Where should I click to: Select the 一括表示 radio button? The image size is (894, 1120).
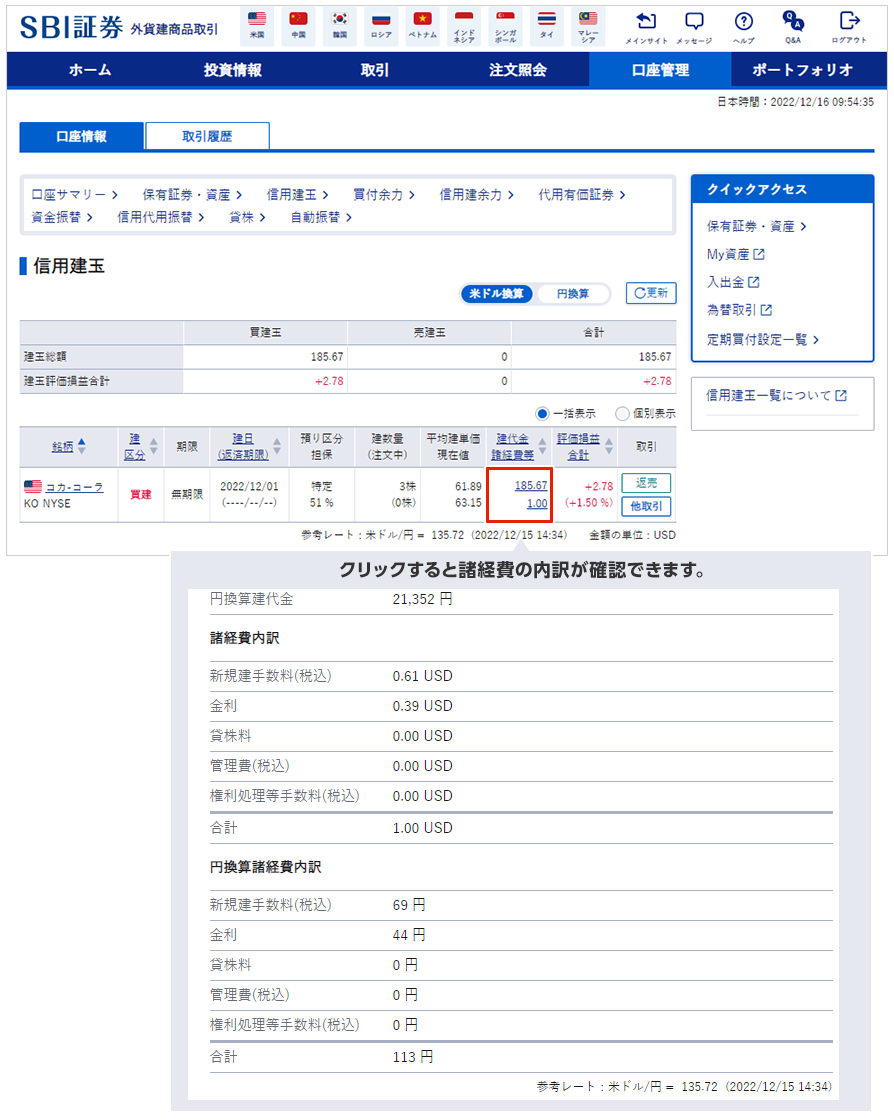(543, 413)
